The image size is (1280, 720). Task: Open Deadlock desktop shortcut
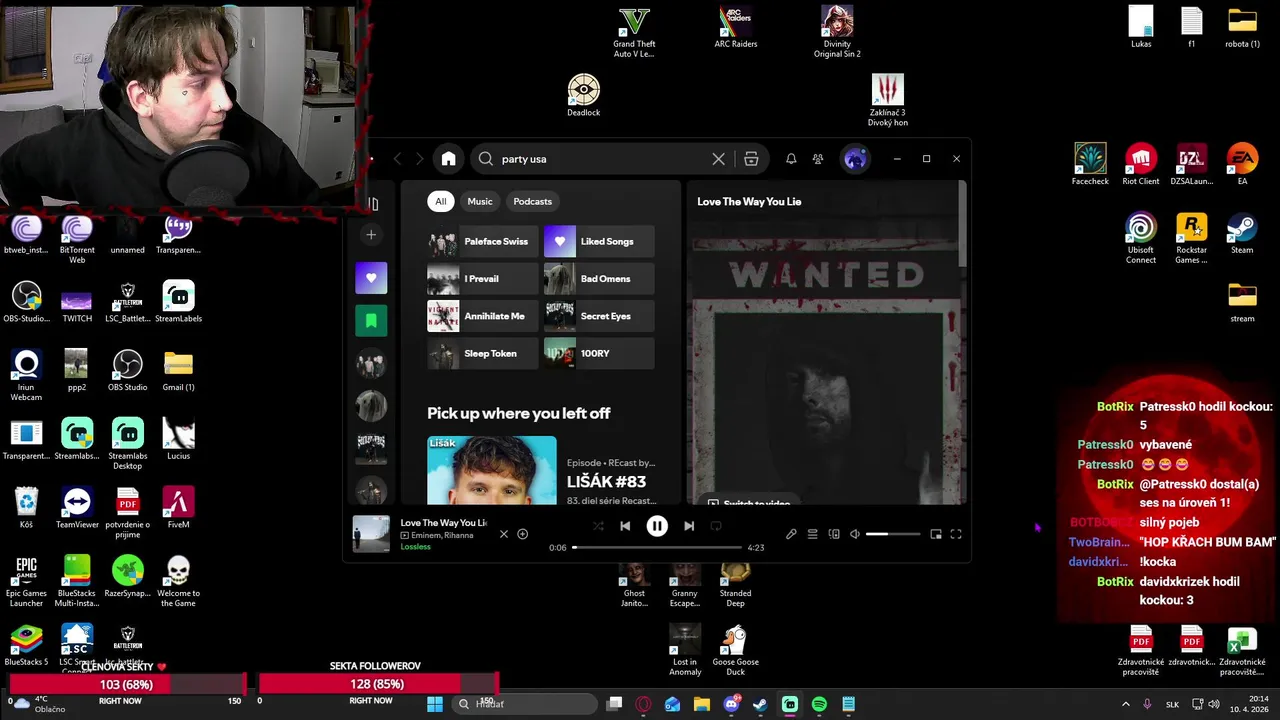(x=584, y=96)
